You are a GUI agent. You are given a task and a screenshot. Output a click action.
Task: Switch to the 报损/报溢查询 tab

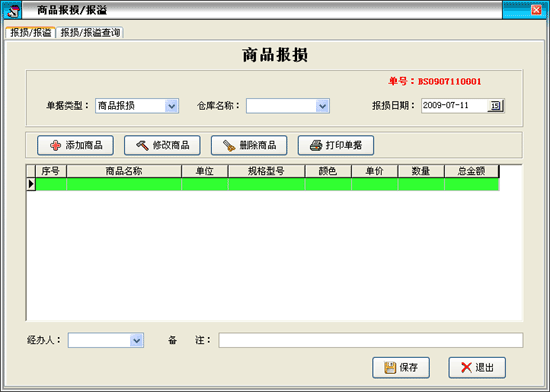click(90, 33)
